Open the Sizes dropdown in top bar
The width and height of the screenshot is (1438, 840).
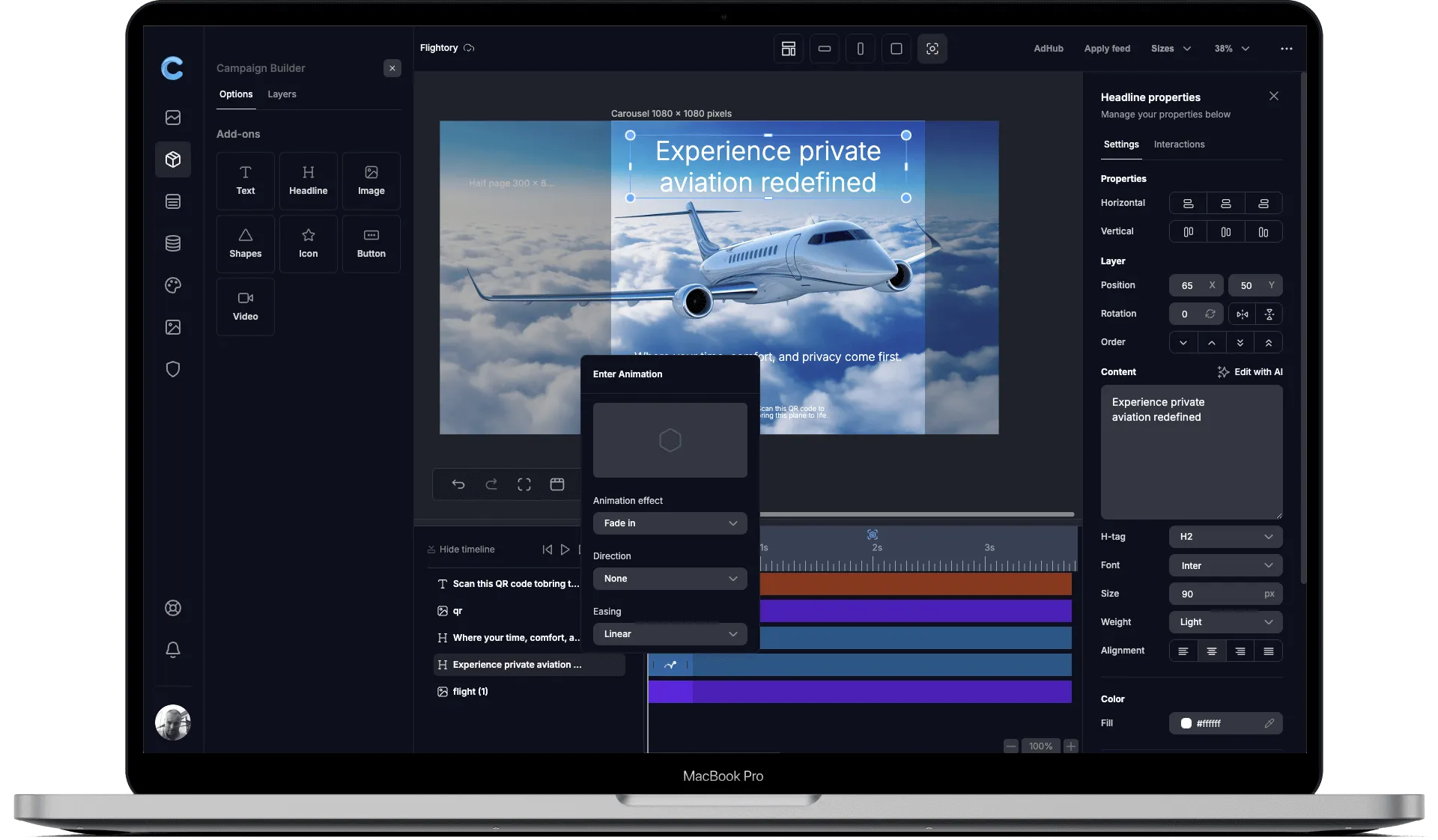(1171, 49)
